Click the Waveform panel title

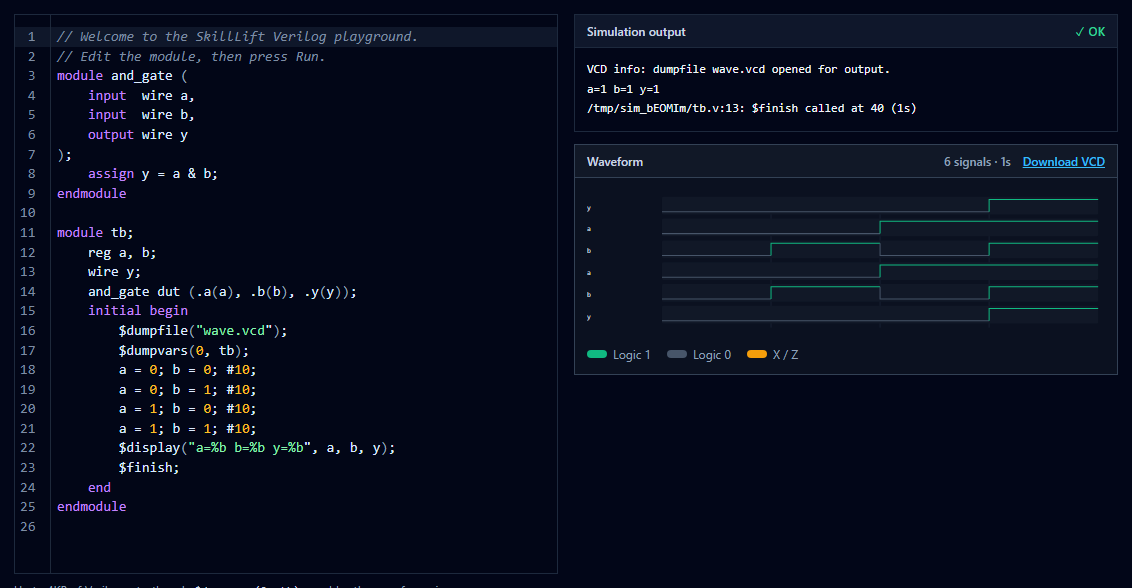coord(614,162)
